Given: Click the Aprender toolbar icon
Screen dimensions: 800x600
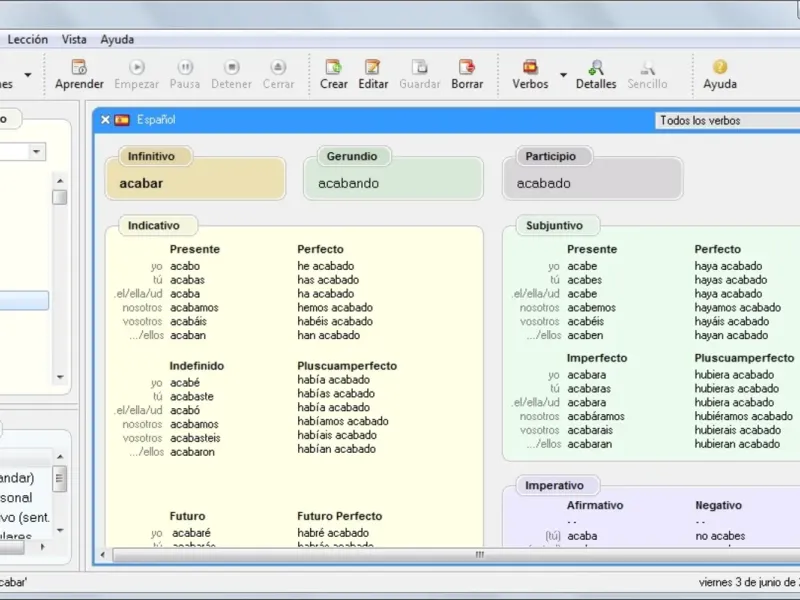Looking at the screenshot, I should pyautogui.click(x=79, y=68).
